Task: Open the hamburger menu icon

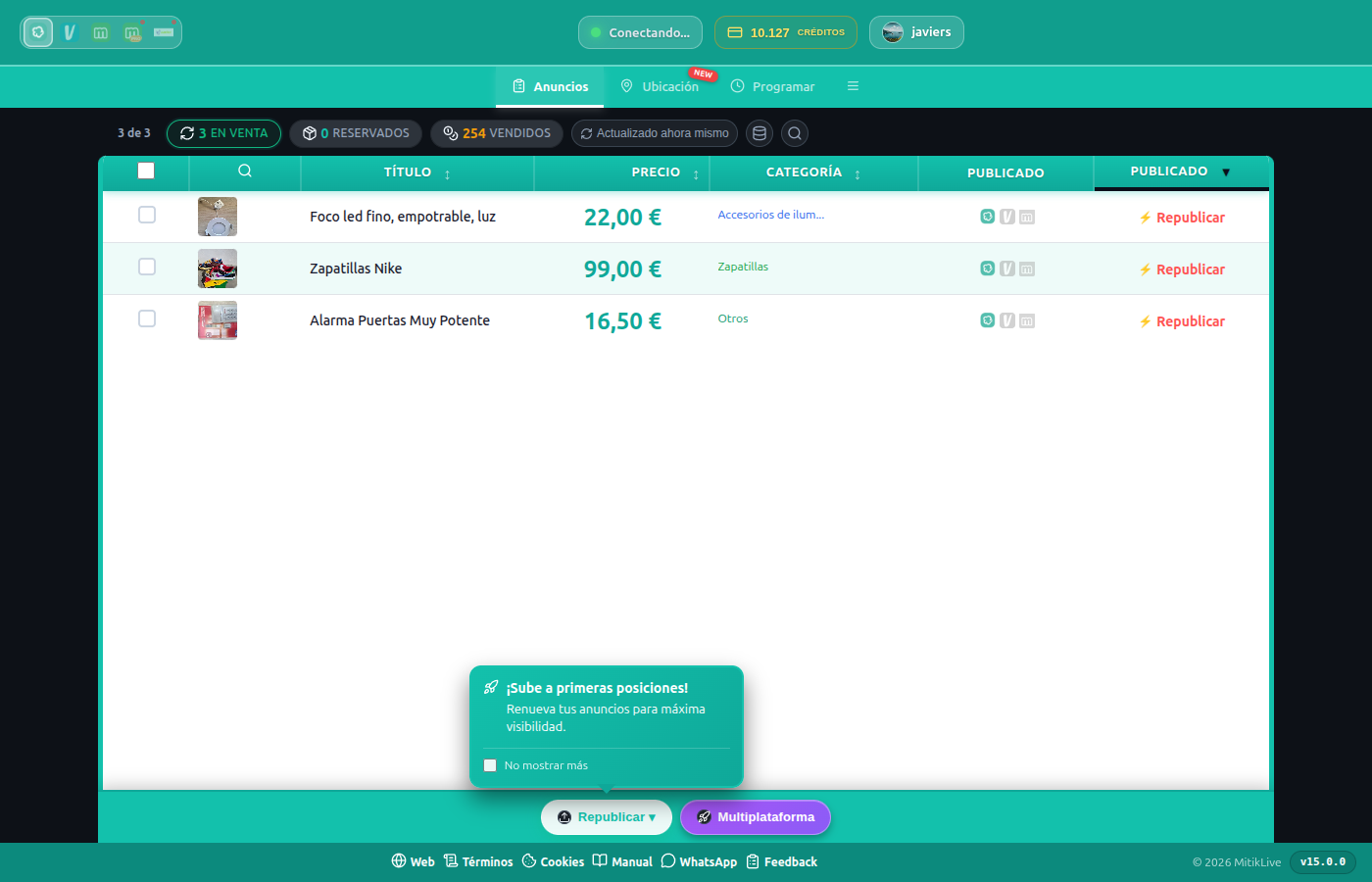Action: coord(853,86)
